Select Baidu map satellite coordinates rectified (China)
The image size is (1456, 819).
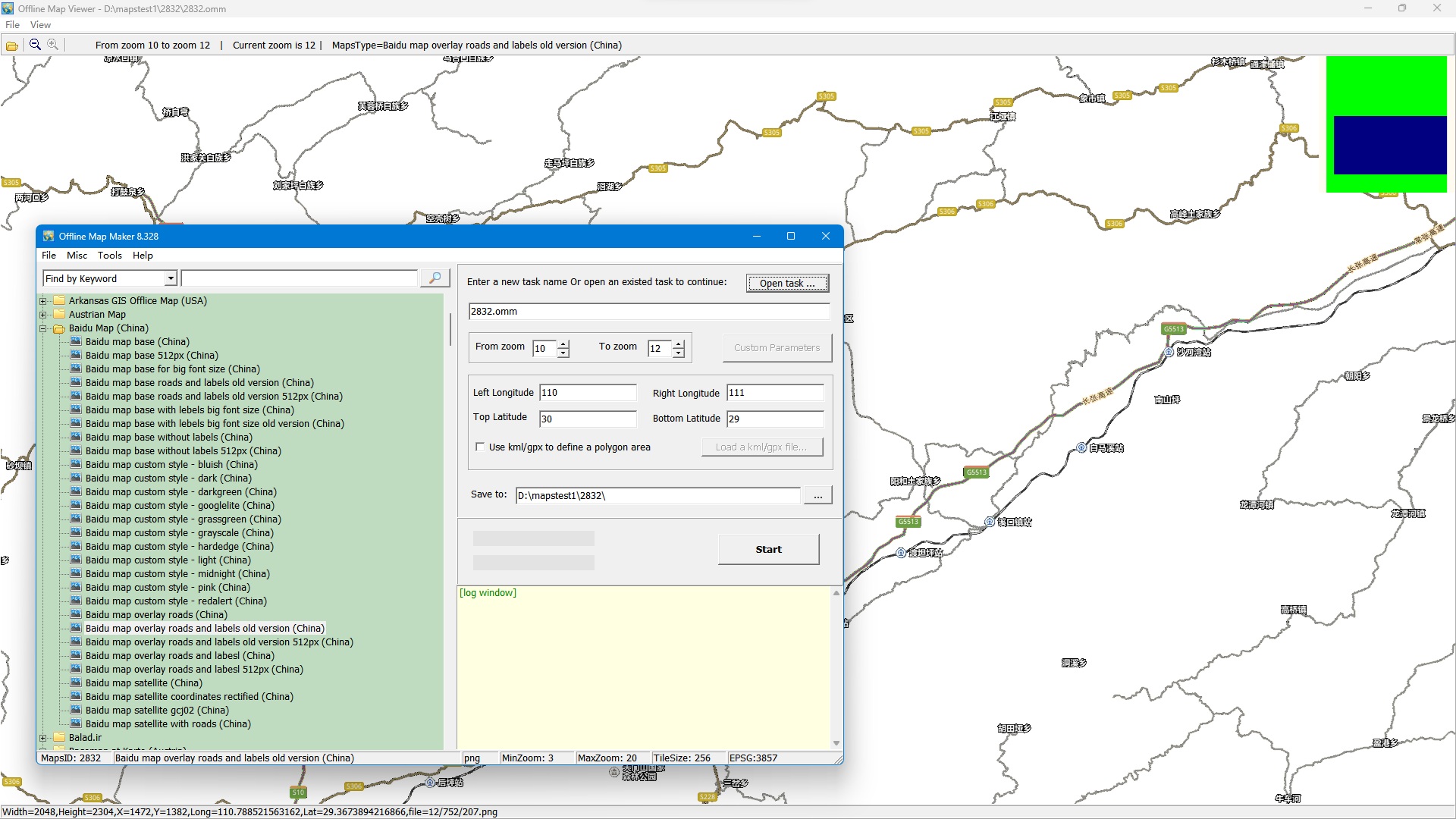point(189,696)
